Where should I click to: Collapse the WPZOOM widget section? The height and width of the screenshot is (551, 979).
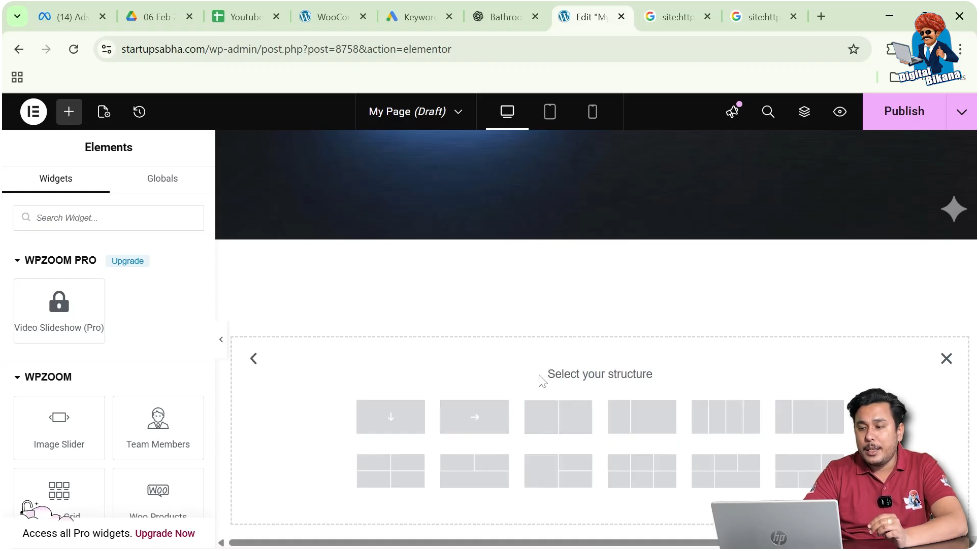[x=43, y=377]
